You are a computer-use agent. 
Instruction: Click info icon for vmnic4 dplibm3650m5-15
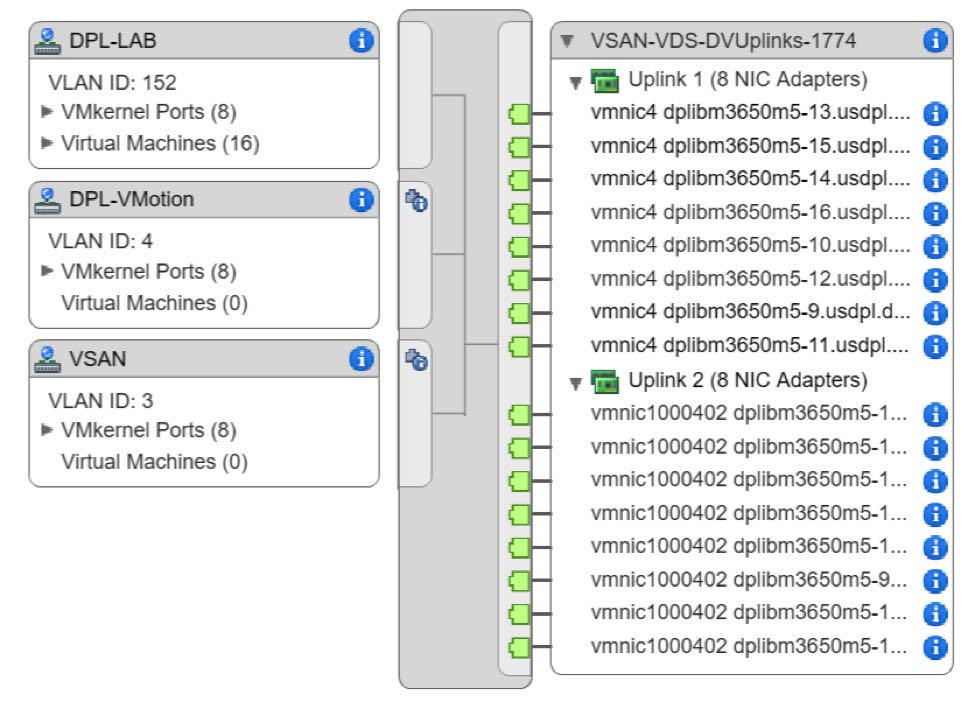(x=935, y=147)
